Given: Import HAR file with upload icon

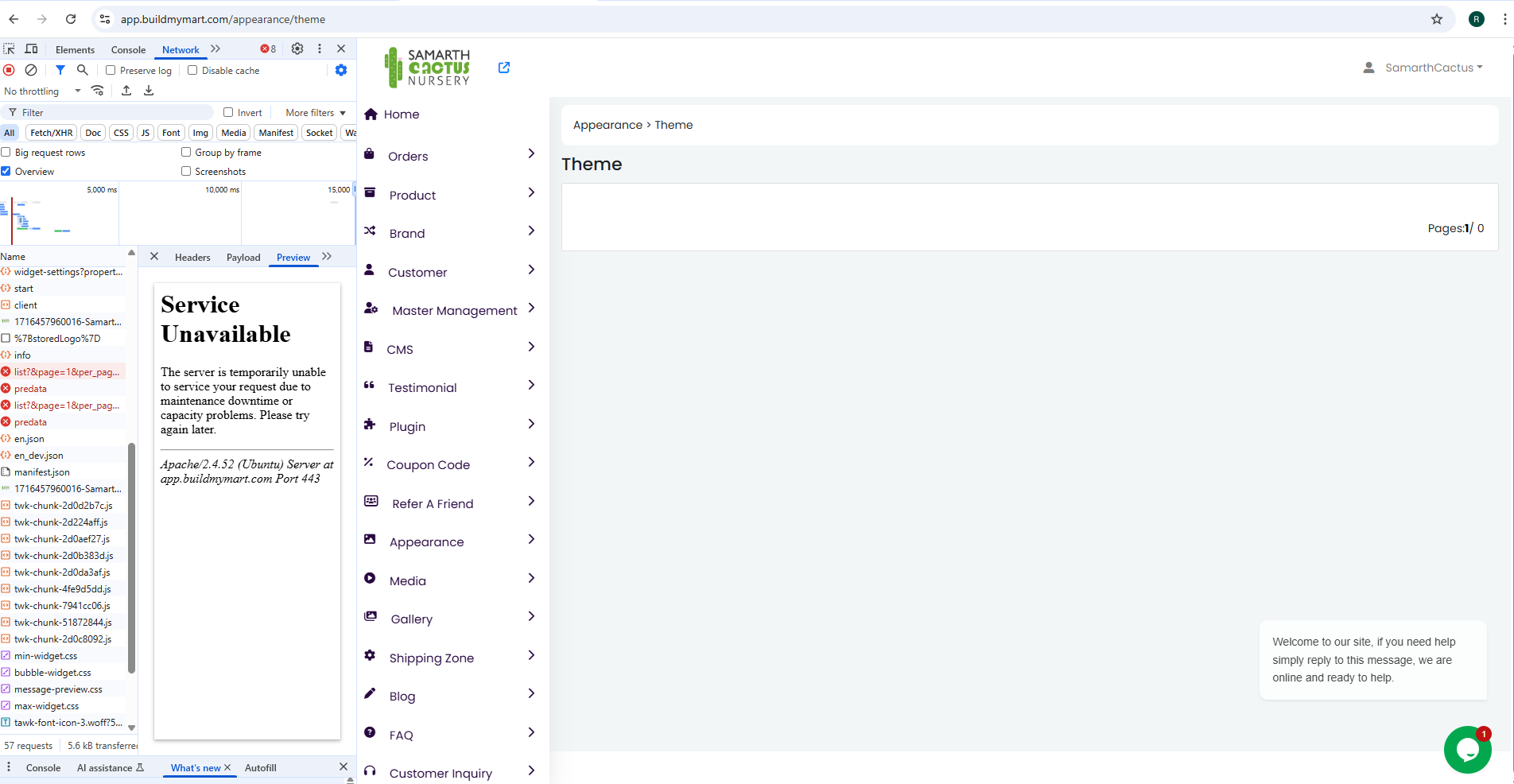Looking at the screenshot, I should point(126,91).
